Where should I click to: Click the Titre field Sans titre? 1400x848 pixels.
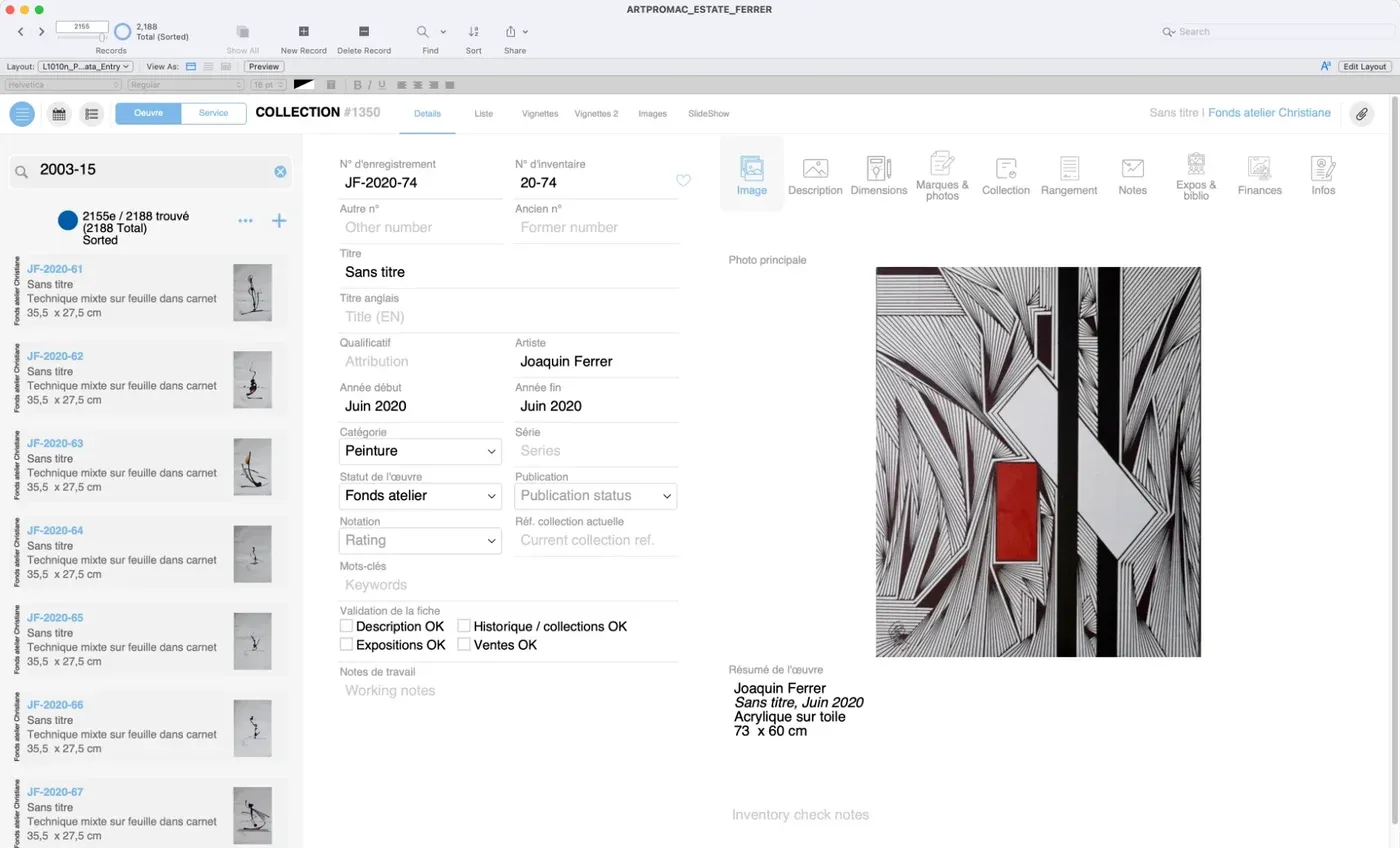coord(509,272)
